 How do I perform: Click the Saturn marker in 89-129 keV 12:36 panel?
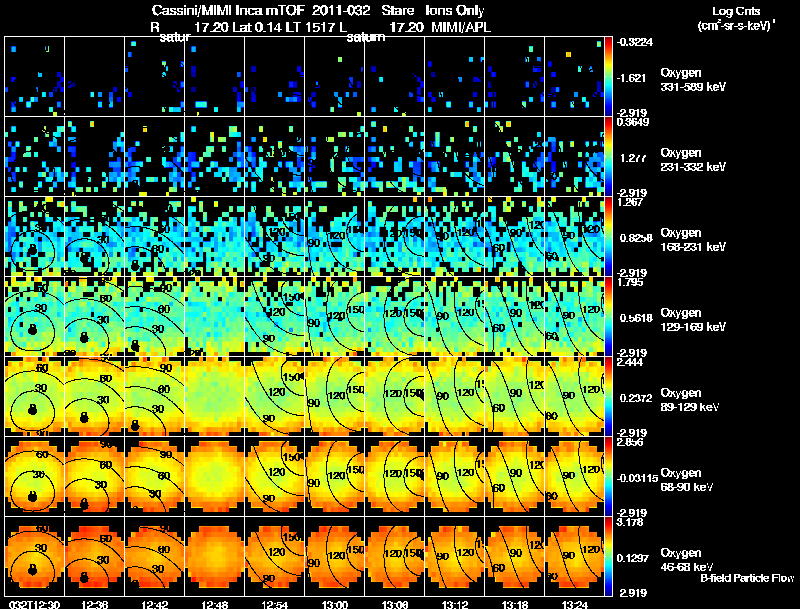click(85, 418)
